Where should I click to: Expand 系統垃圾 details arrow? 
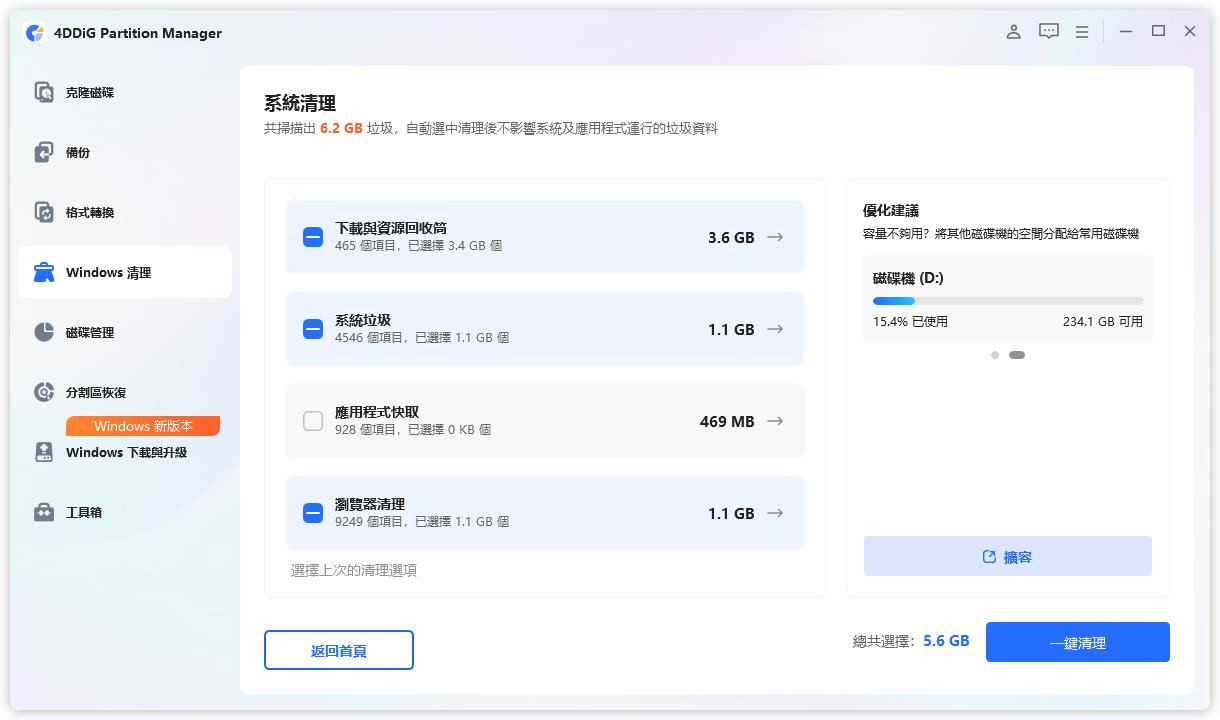point(775,329)
